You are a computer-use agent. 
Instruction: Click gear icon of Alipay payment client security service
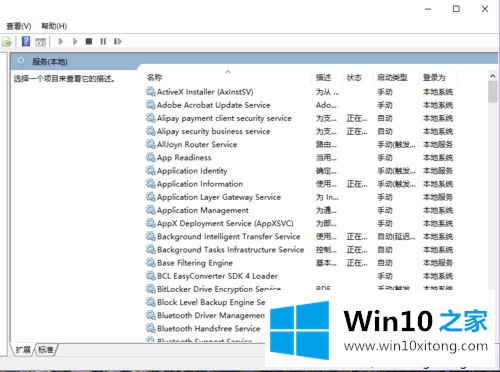(151, 118)
